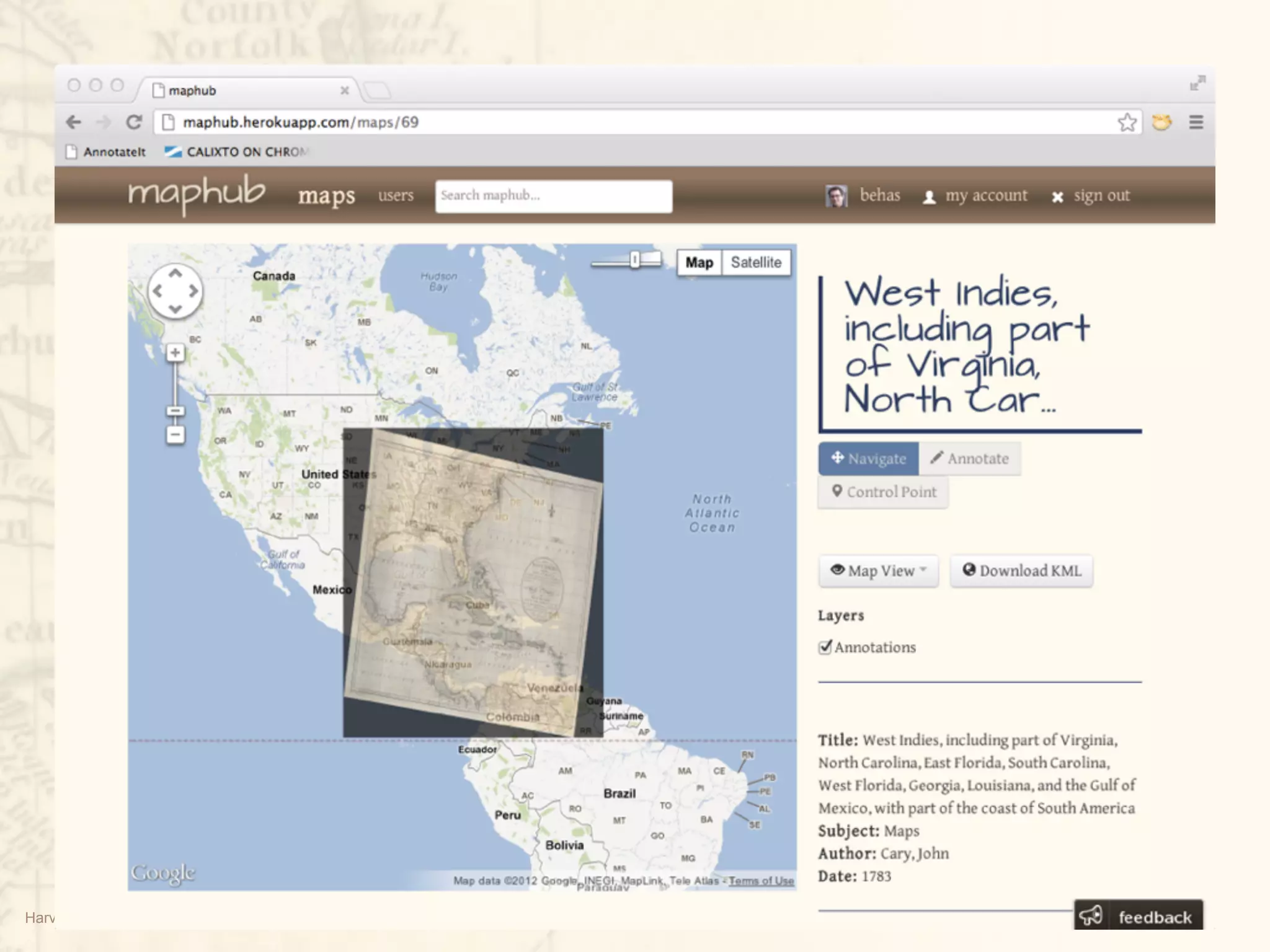Click the historic map overlay
Viewport: 1270px width, 952px height.
pyautogui.click(x=473, y=583)
